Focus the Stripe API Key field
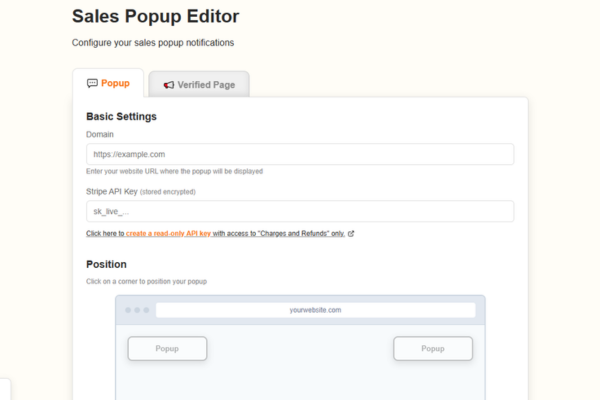 point(300,211)
